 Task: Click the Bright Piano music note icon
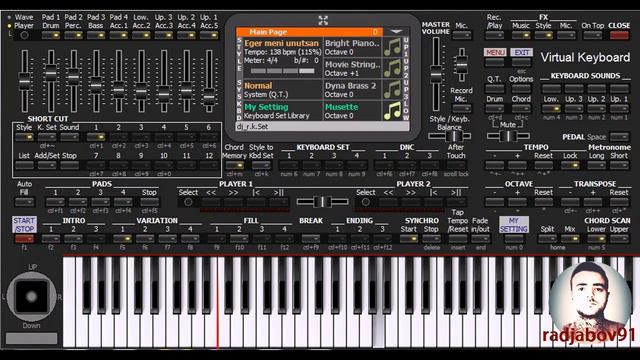[392, 47]
